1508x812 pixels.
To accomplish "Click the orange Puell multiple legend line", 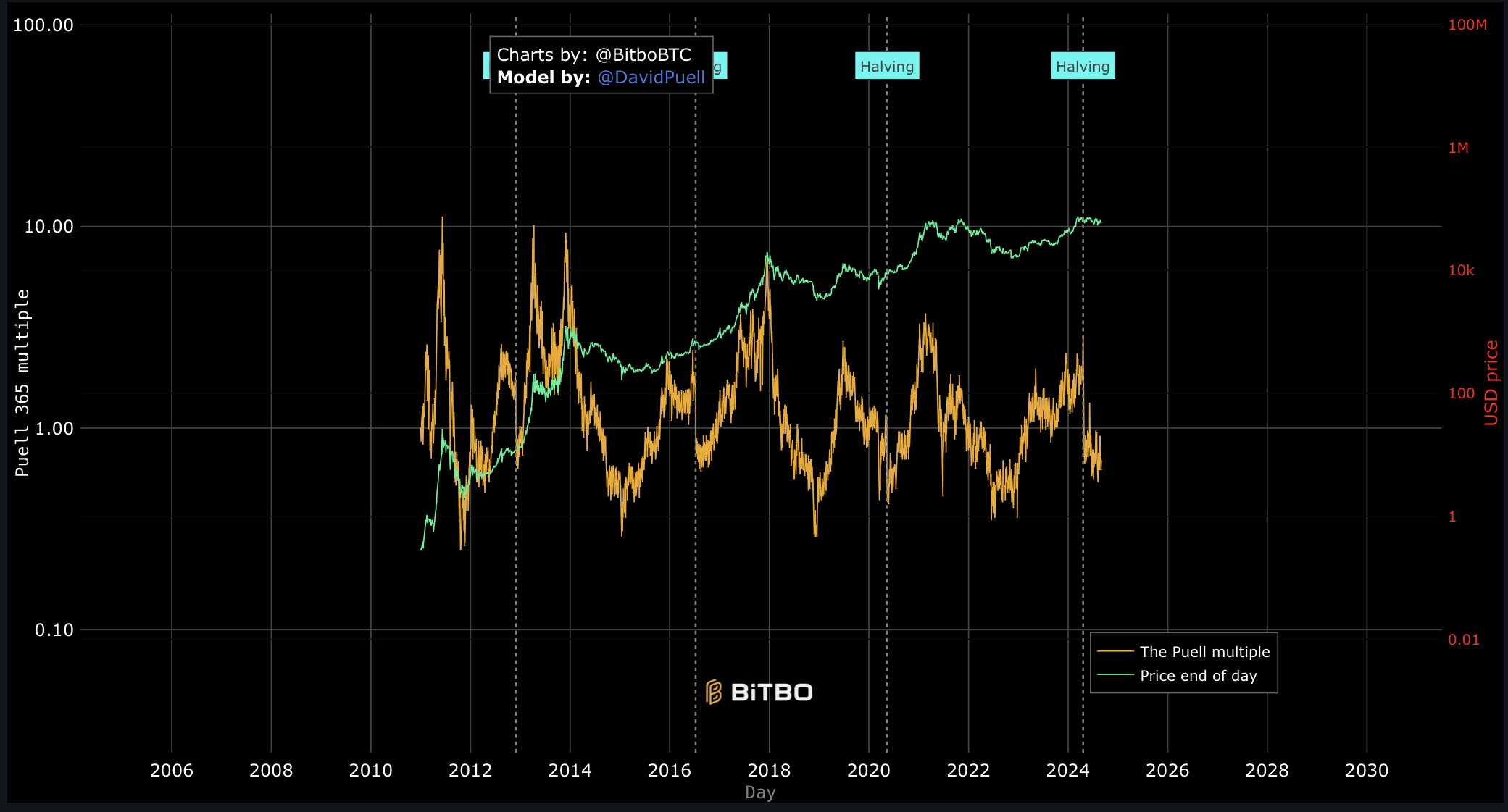I will pyautogui.click(x=1115, y=652).
